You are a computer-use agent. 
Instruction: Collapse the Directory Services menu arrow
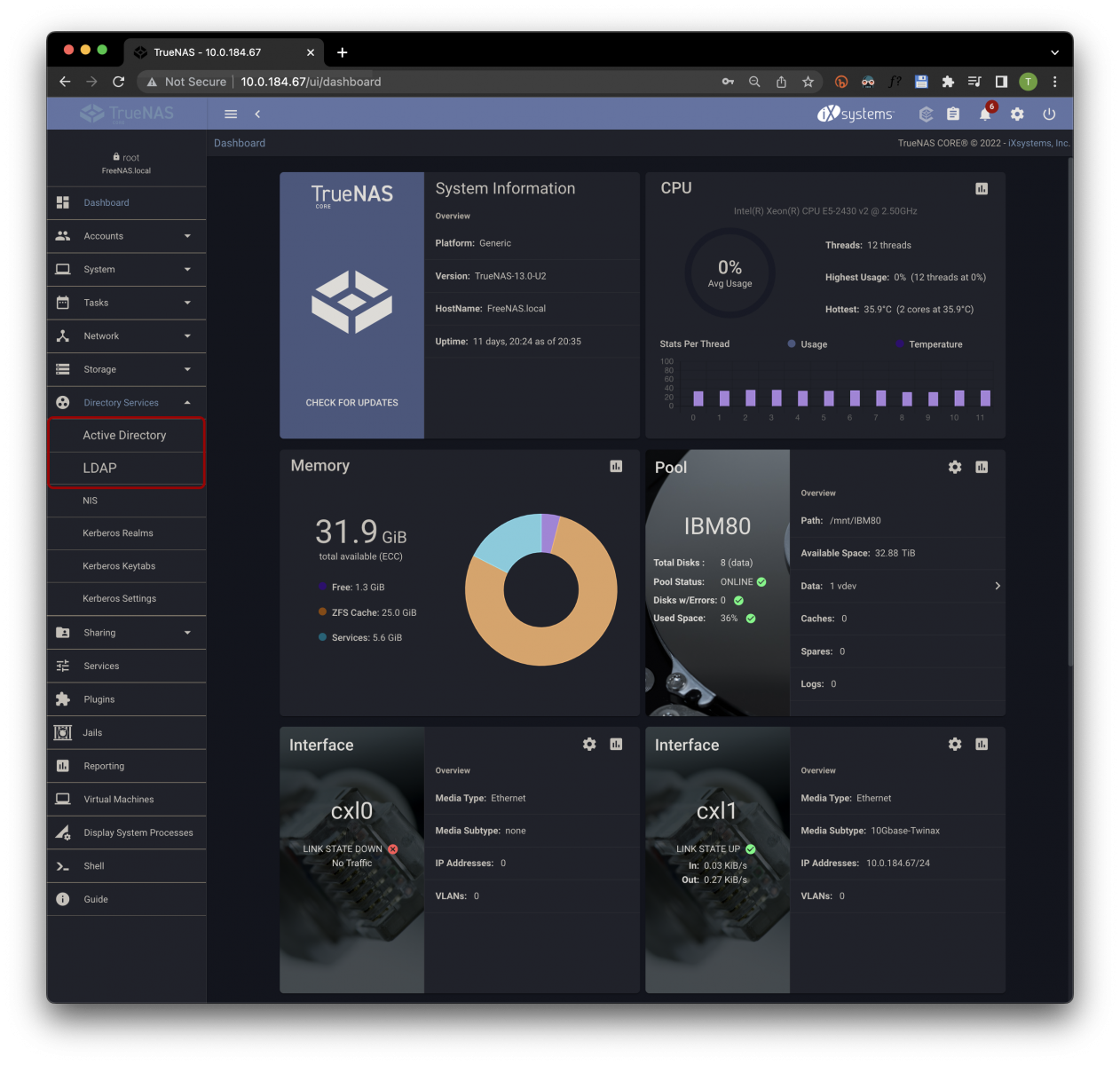(x=187, y=402)
